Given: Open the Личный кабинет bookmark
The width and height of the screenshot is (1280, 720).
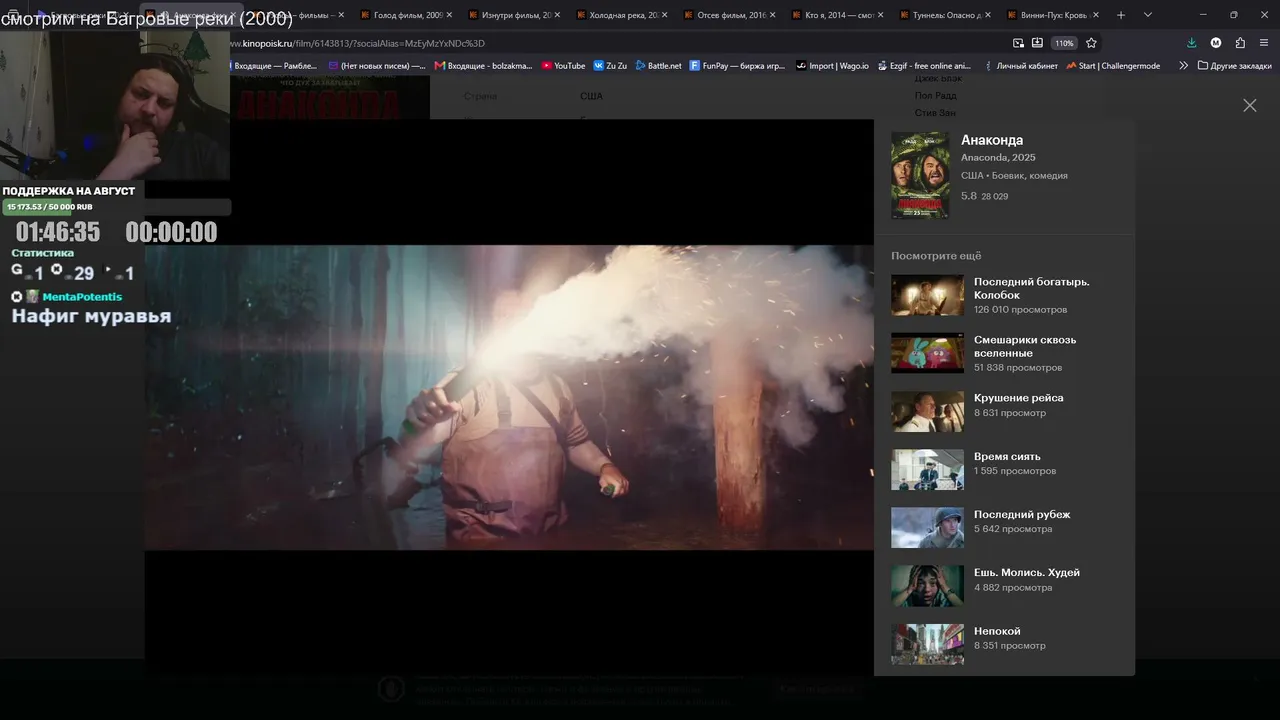Looking at the screenshot, I should [1021, 66].
